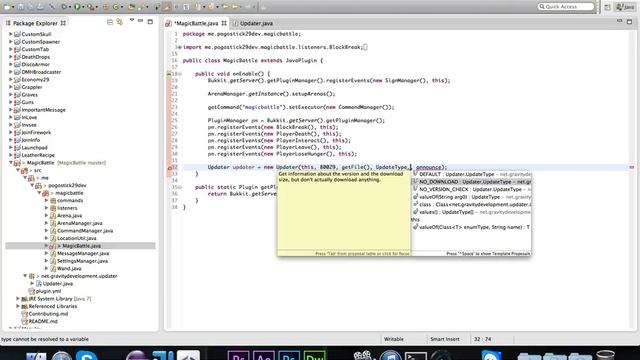Screen dimensions: 640x360
Task: Select the LeatherRecipe project
Action: pyautogui.click(x=38, y=155)
